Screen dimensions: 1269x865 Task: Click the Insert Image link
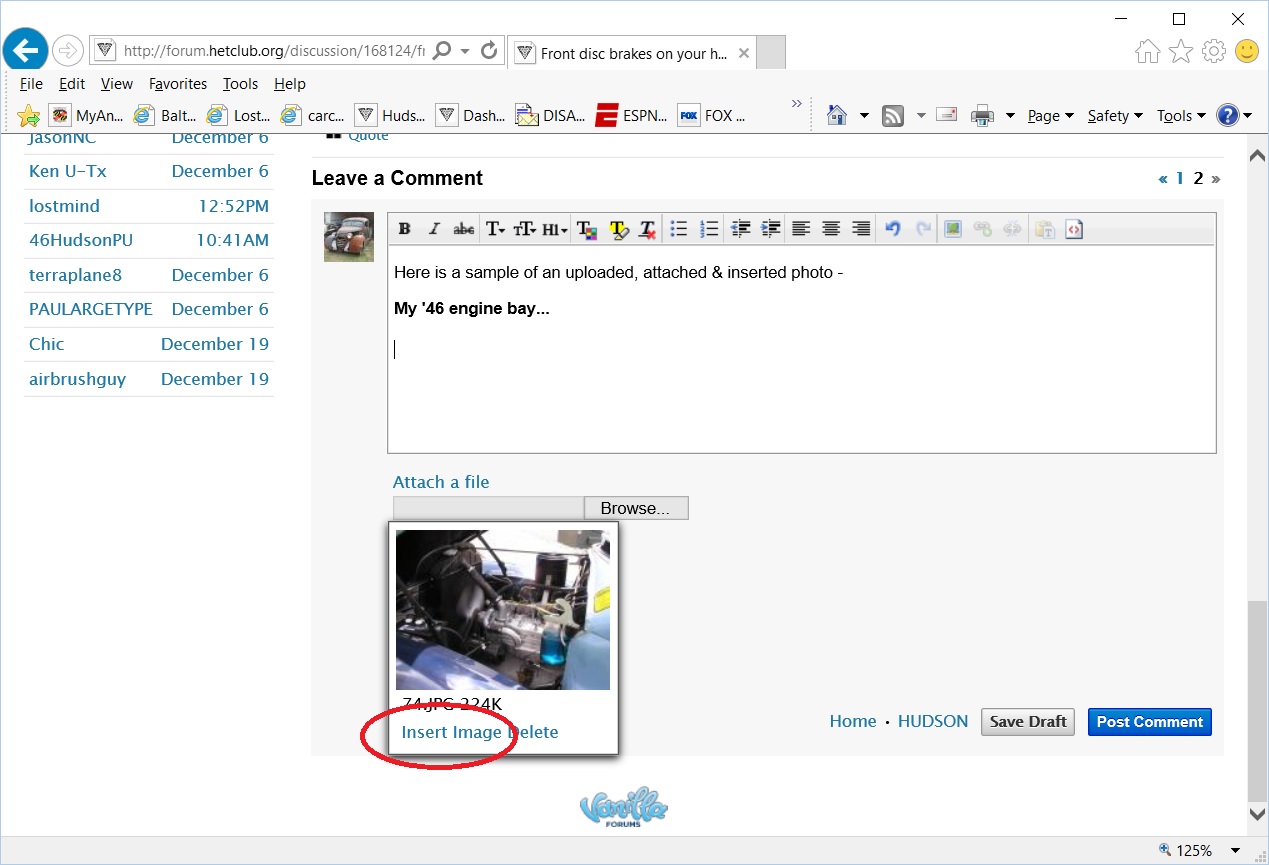pos(451,732)
